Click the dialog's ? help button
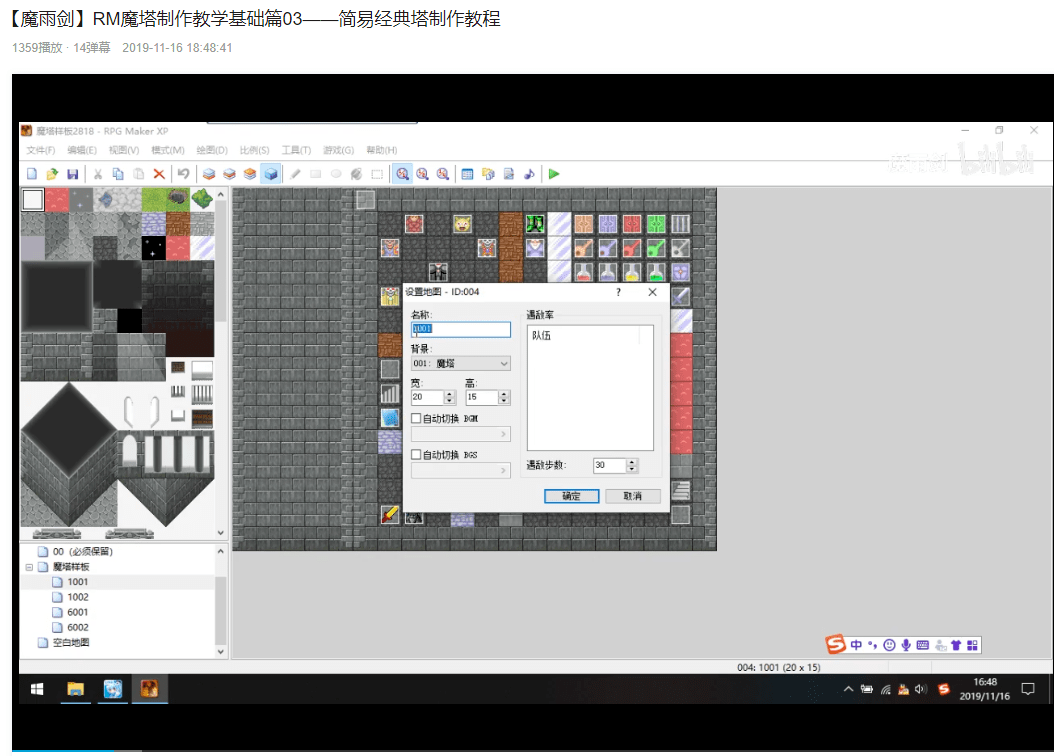 tap(618, 292)
